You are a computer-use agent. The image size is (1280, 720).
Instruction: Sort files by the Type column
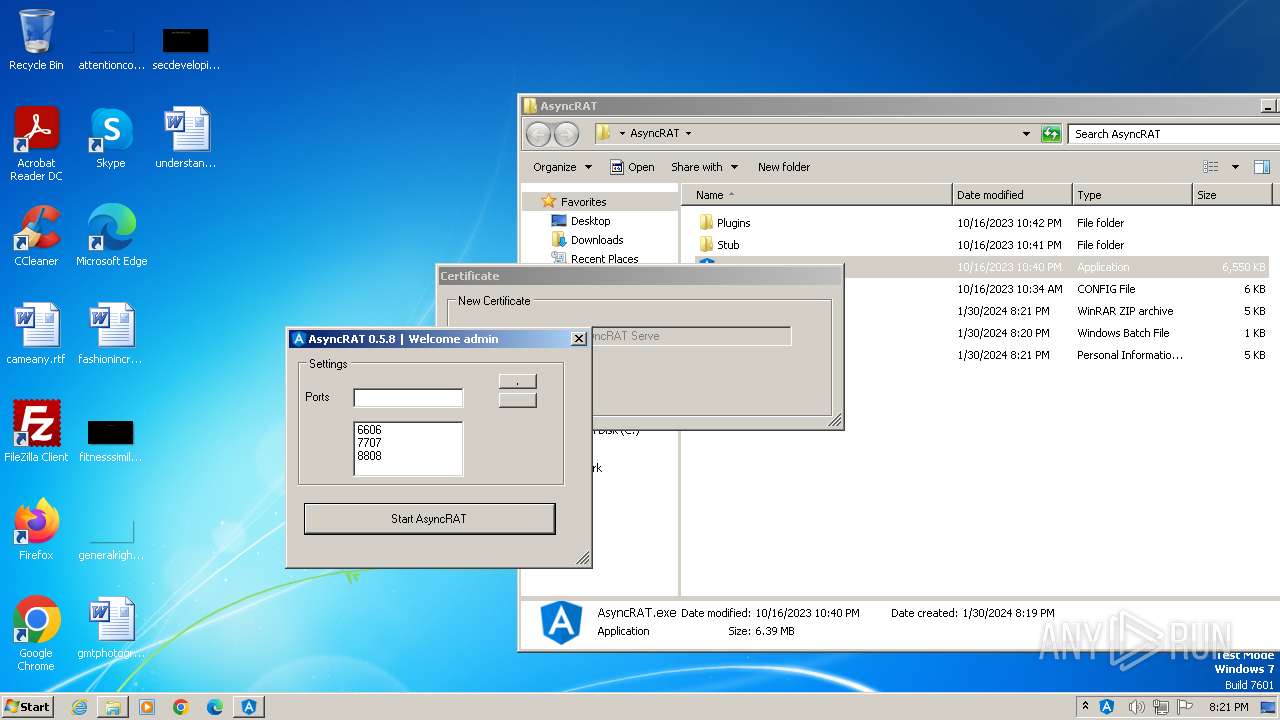click(1132, 195)
